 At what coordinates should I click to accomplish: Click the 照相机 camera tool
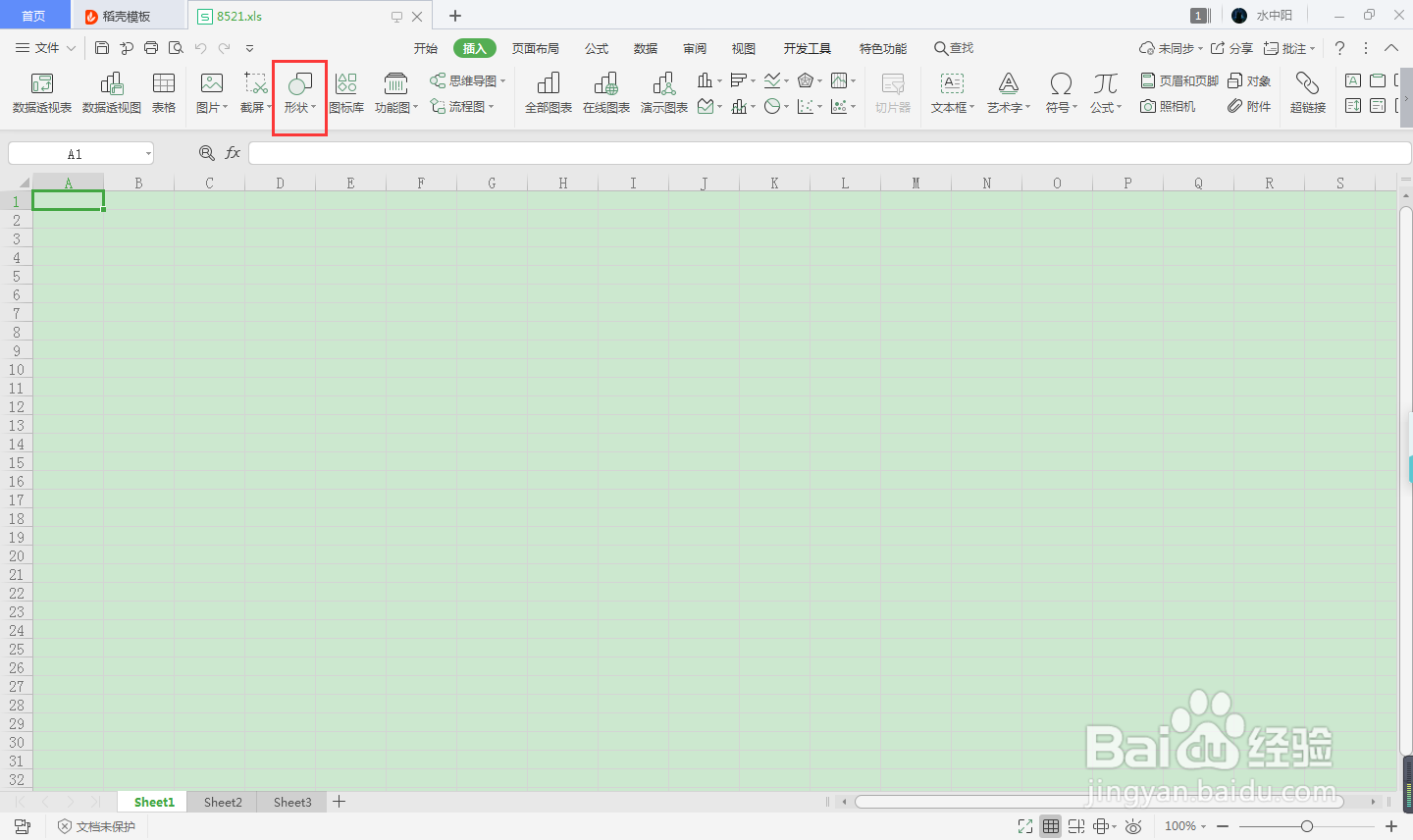coord(1168,106)
